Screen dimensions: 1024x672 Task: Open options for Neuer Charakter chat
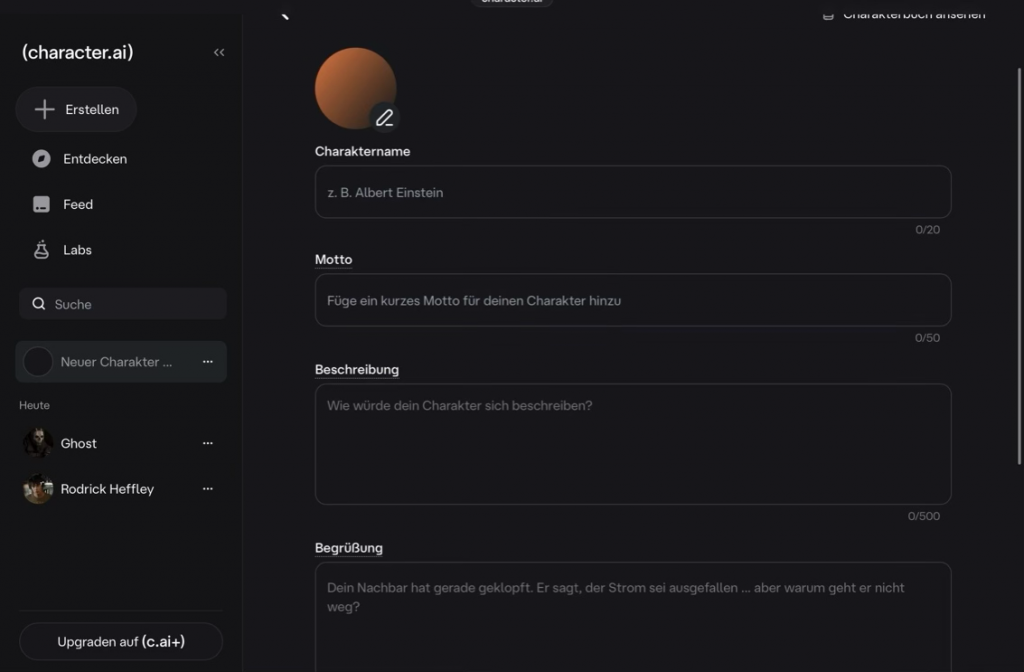point(208,362)
